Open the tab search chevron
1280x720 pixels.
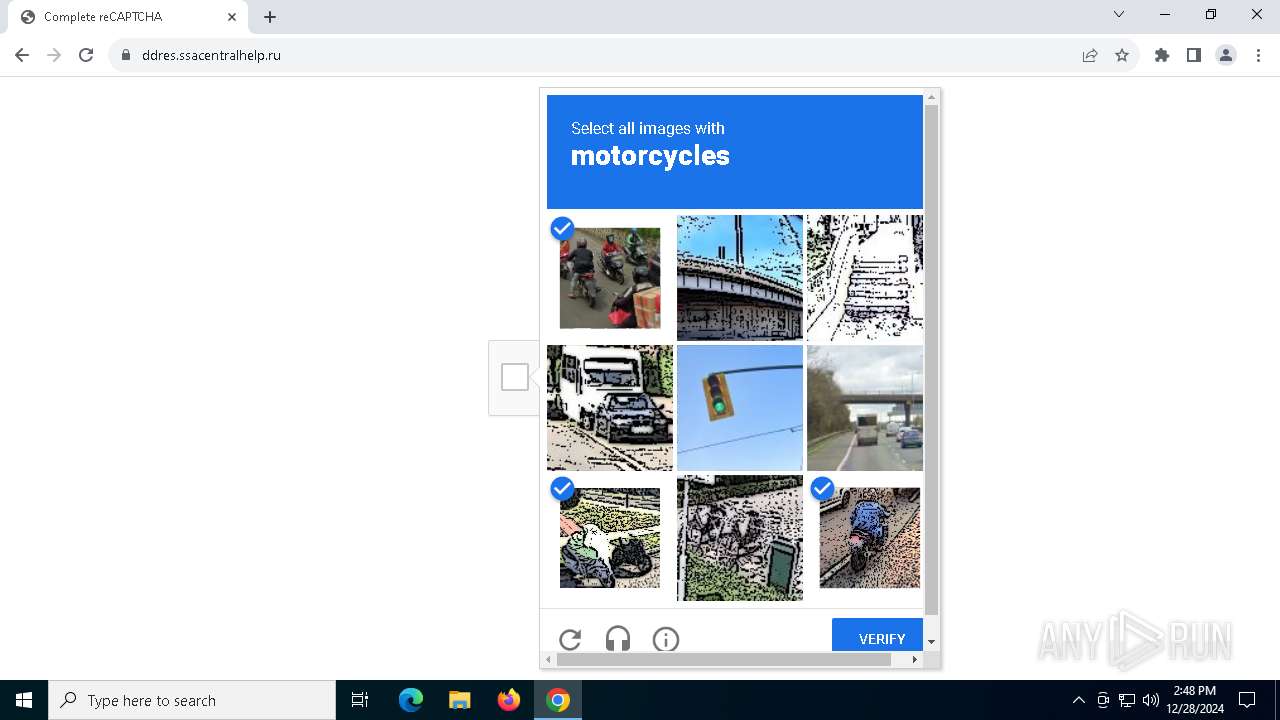pos(1119,14)
